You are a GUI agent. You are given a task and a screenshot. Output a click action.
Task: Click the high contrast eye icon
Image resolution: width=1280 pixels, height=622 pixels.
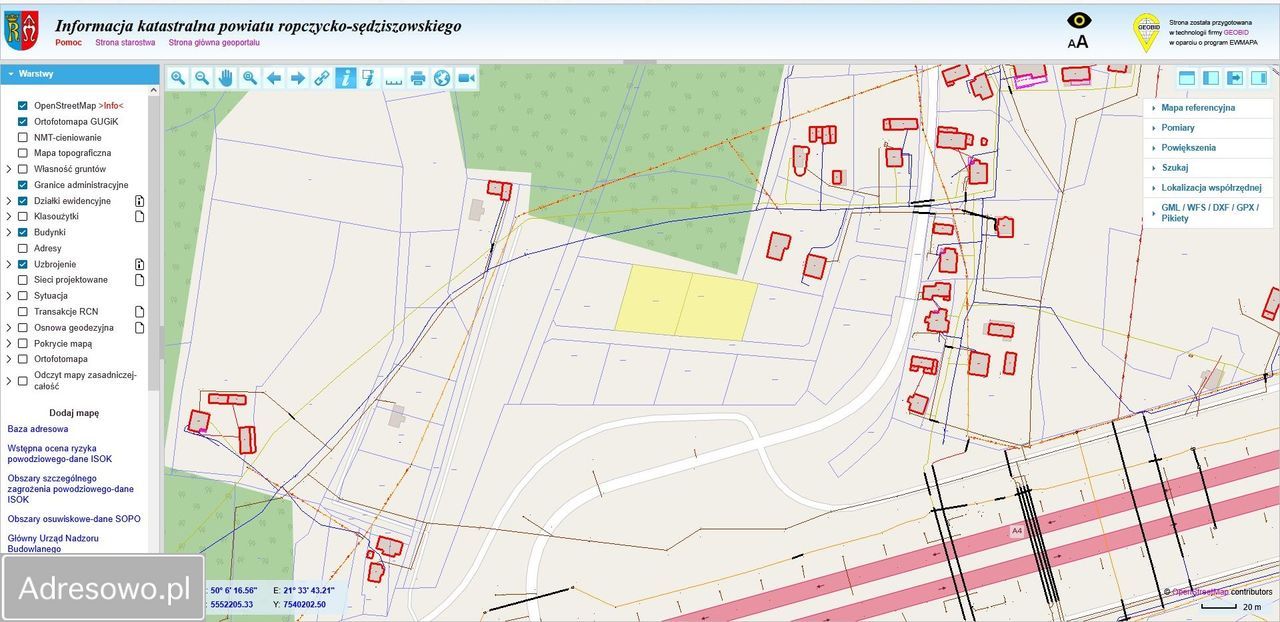1079,20
